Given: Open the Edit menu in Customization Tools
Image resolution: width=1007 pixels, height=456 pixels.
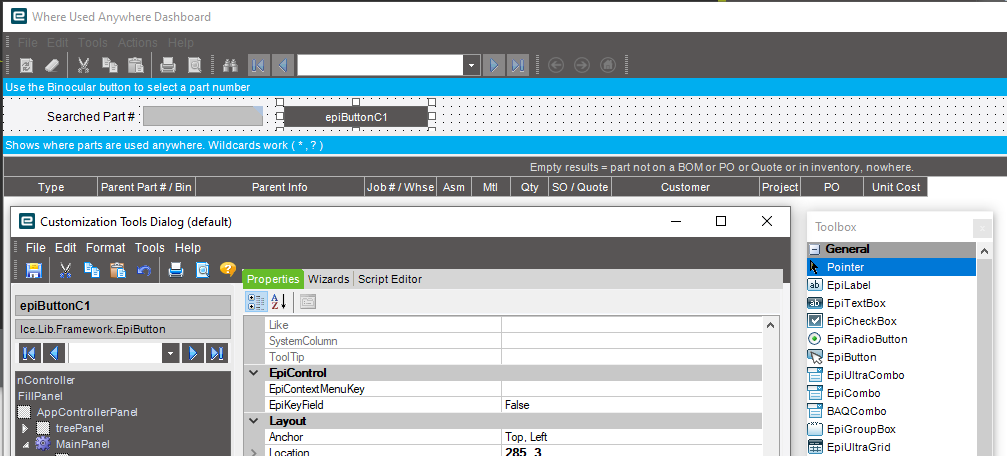Looking at the screenshot, I should tap(66, 248).
